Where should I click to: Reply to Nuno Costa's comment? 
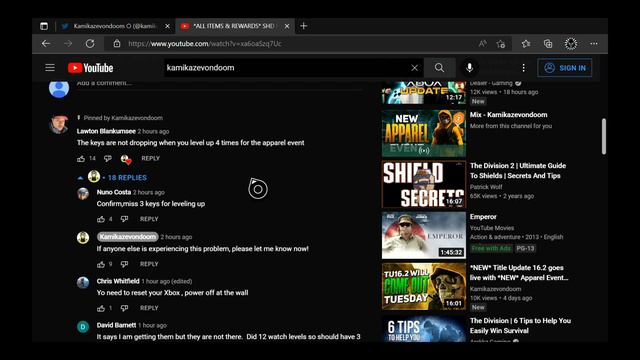(x=149, y=219)
